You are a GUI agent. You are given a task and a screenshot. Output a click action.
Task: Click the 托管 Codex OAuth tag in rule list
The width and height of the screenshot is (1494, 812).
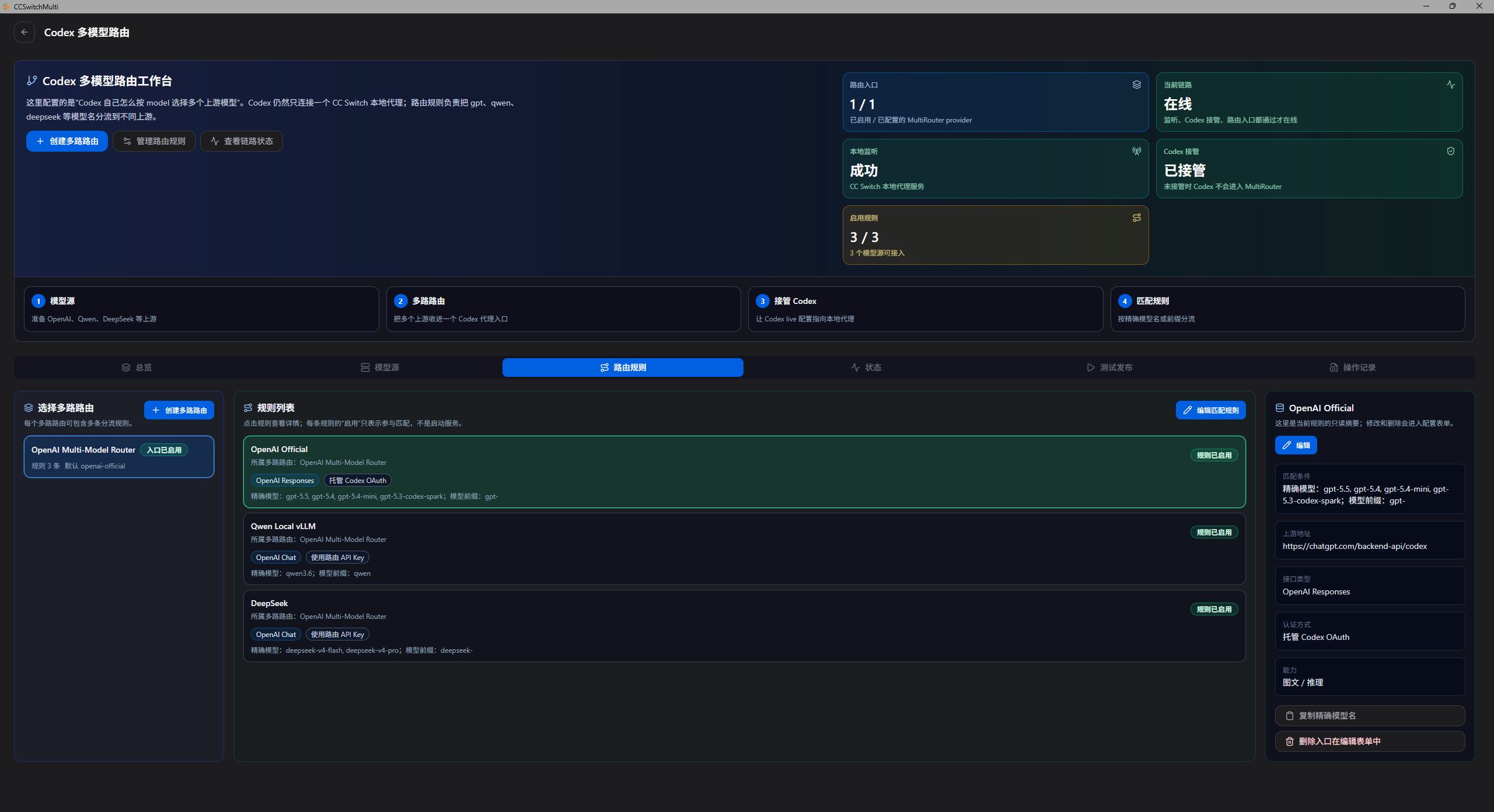click(x=358, y=481)
